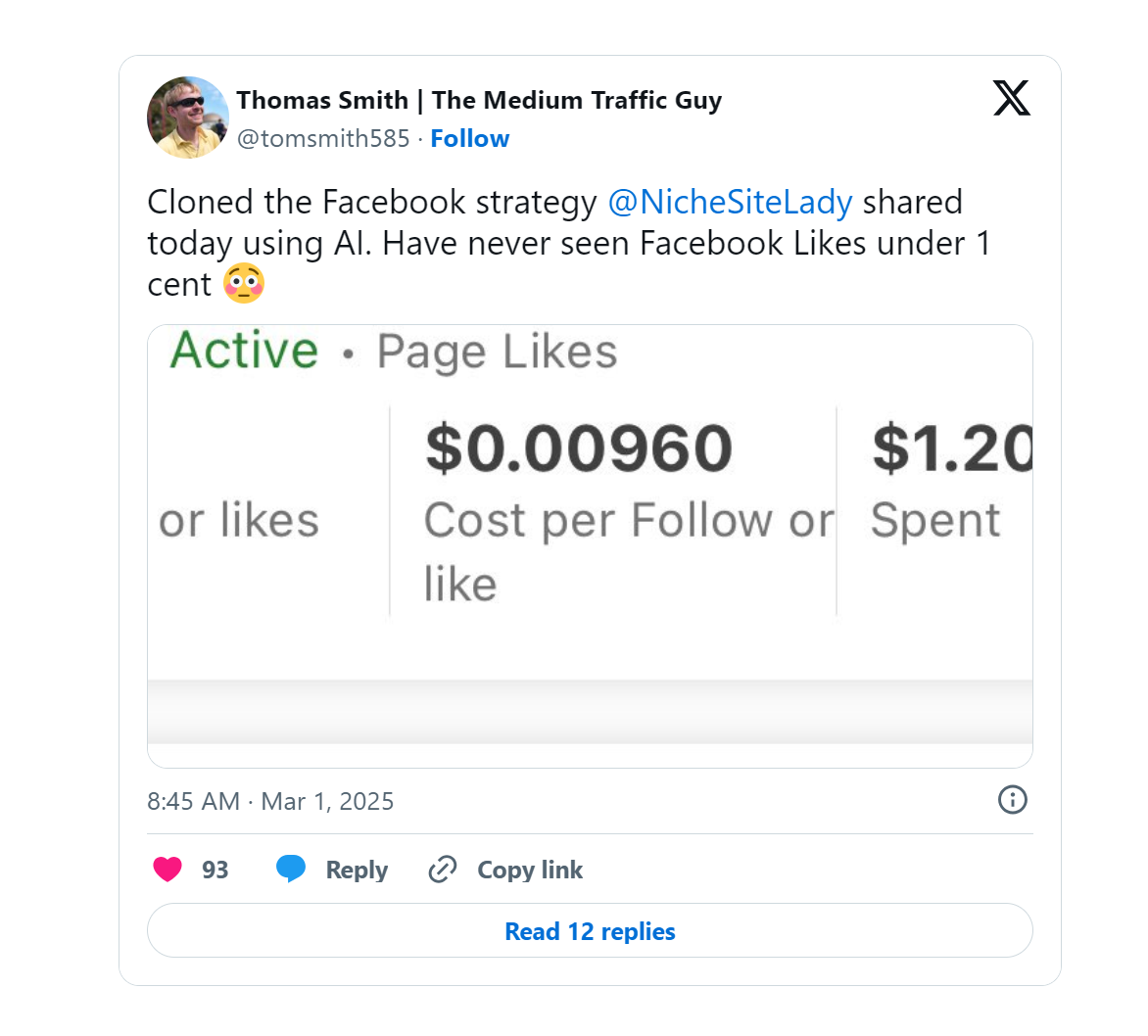1148x1036 pixels.
Task: Click the 93 likes count
Action: tap(215, 870)
